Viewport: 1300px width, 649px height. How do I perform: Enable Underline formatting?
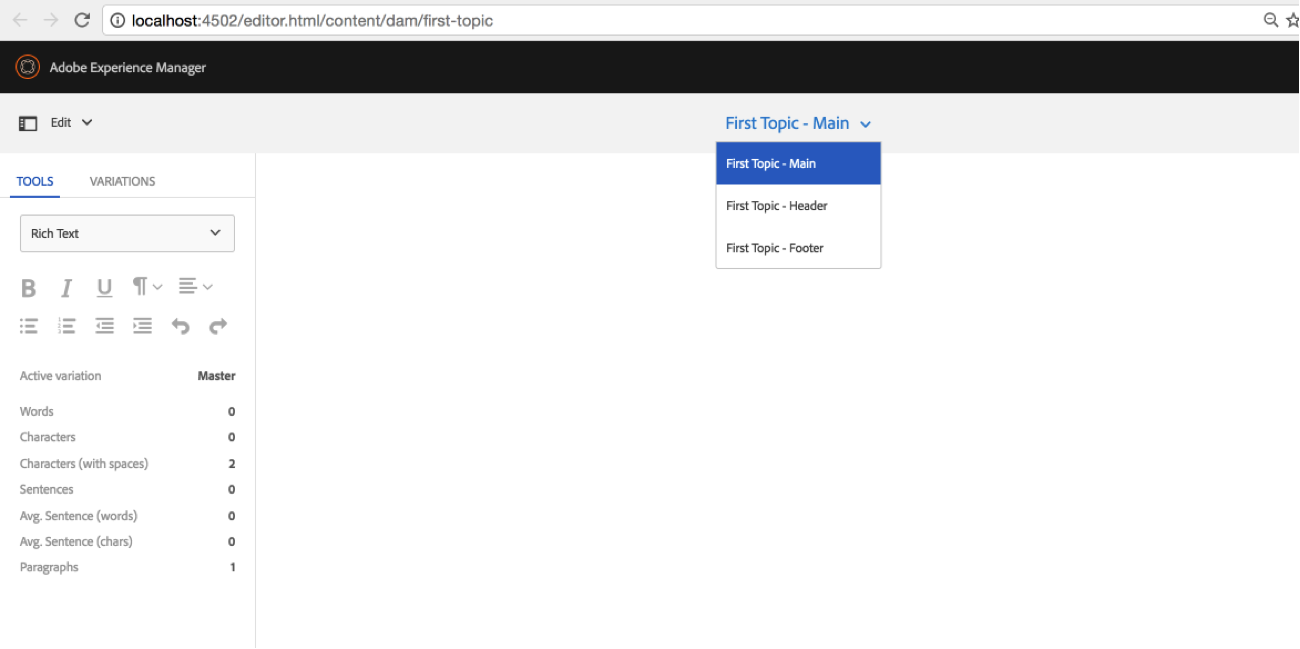[104, 288]
